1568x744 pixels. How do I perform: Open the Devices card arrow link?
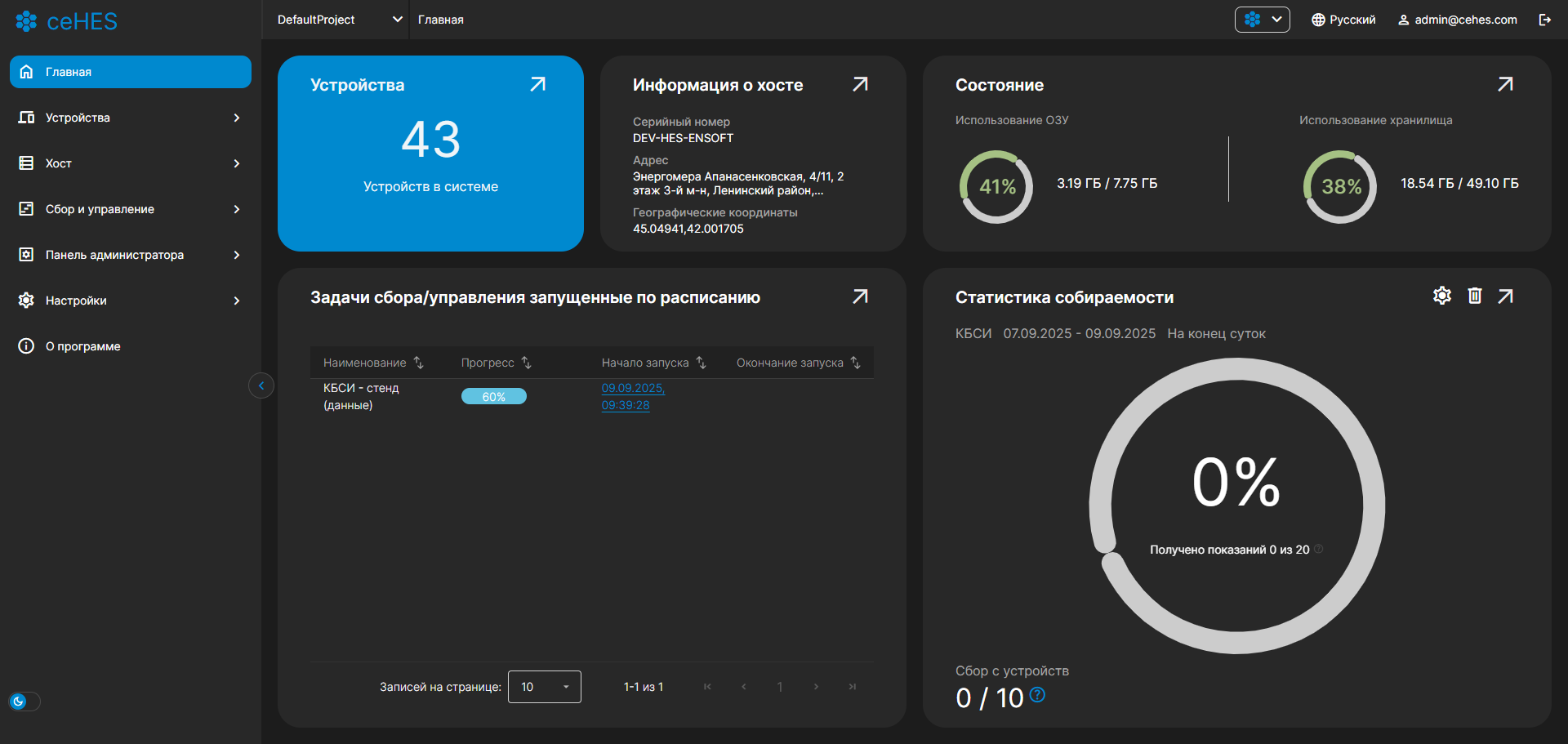537,84
